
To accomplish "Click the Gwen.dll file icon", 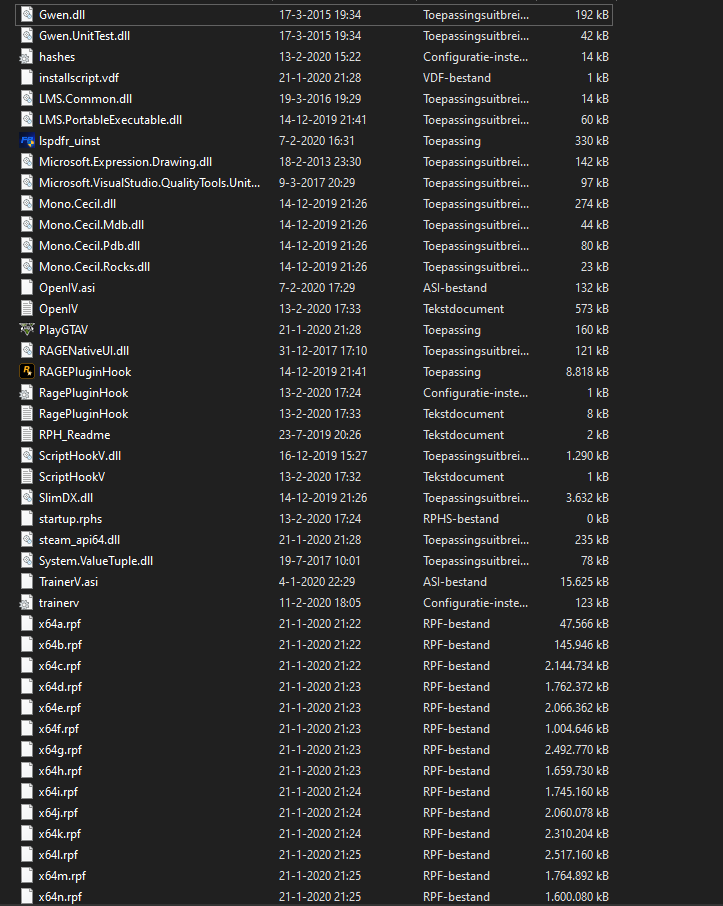I will point(27,14).
